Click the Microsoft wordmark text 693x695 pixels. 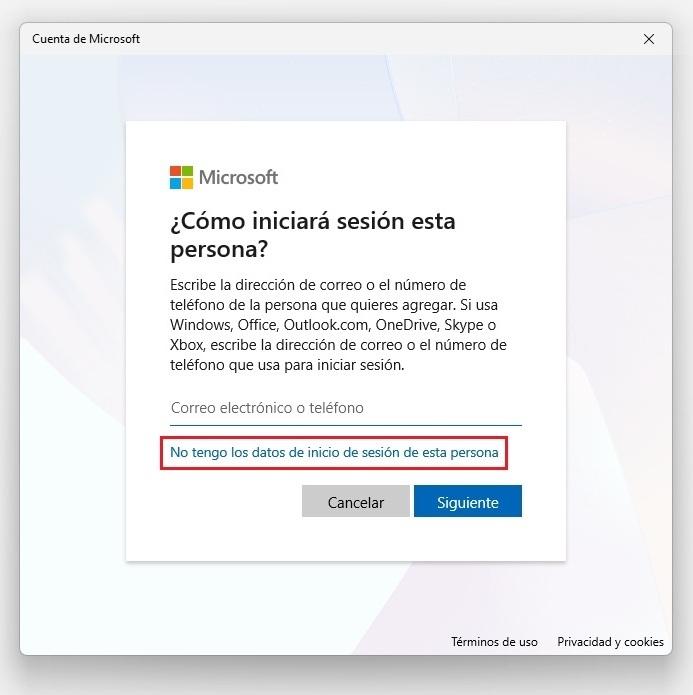238,177
